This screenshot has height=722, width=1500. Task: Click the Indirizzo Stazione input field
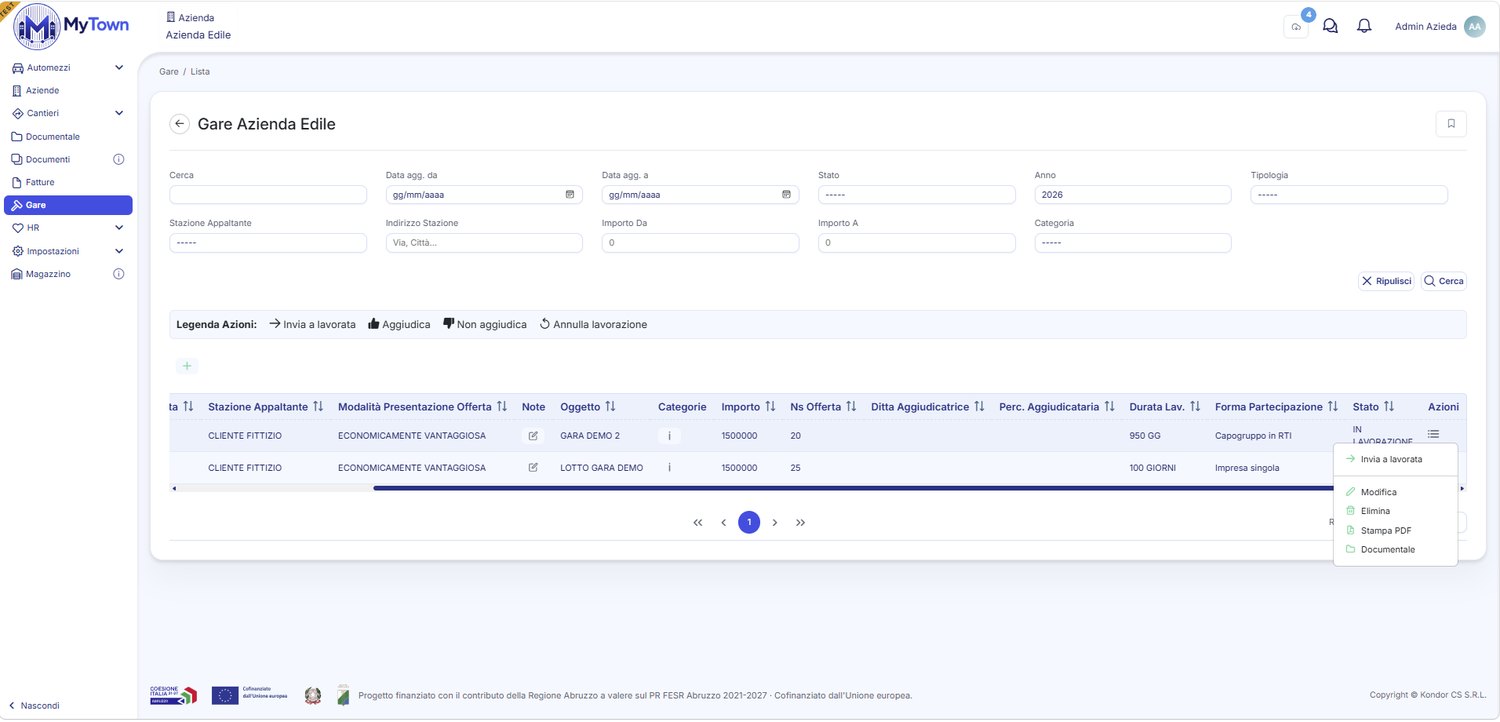coord(484,243)
